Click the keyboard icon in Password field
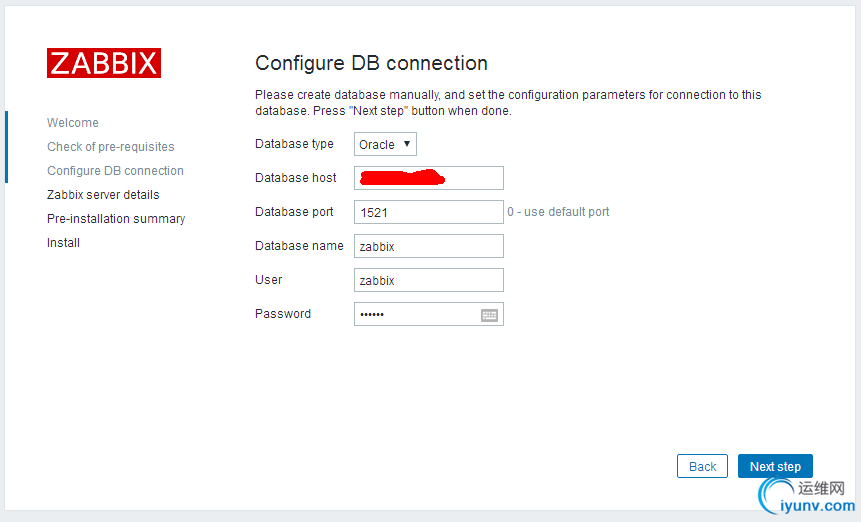This screenshot has height=522, width=861. [489, 315]
